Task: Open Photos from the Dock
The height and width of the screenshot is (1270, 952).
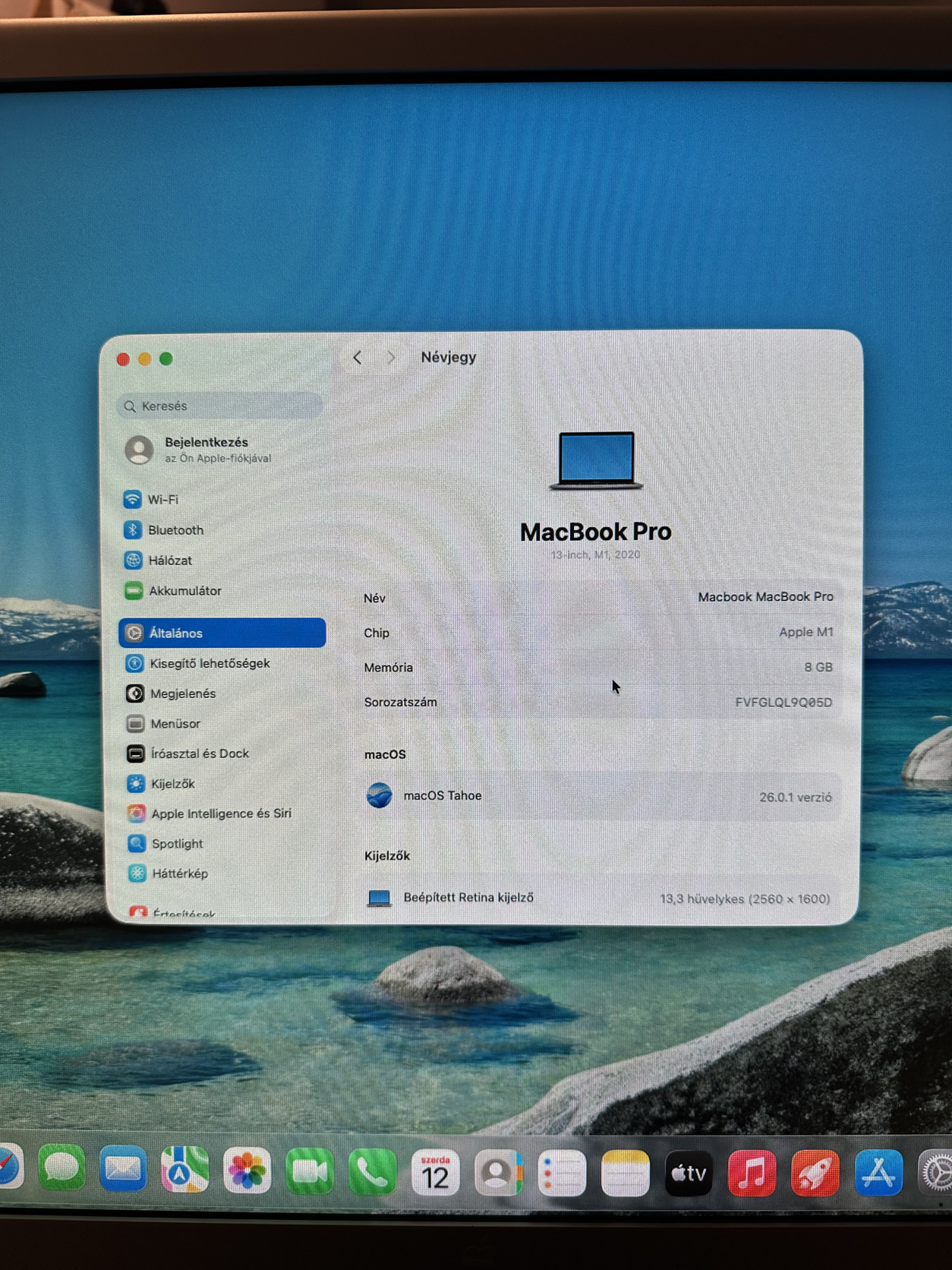Action: [247, 1170]
